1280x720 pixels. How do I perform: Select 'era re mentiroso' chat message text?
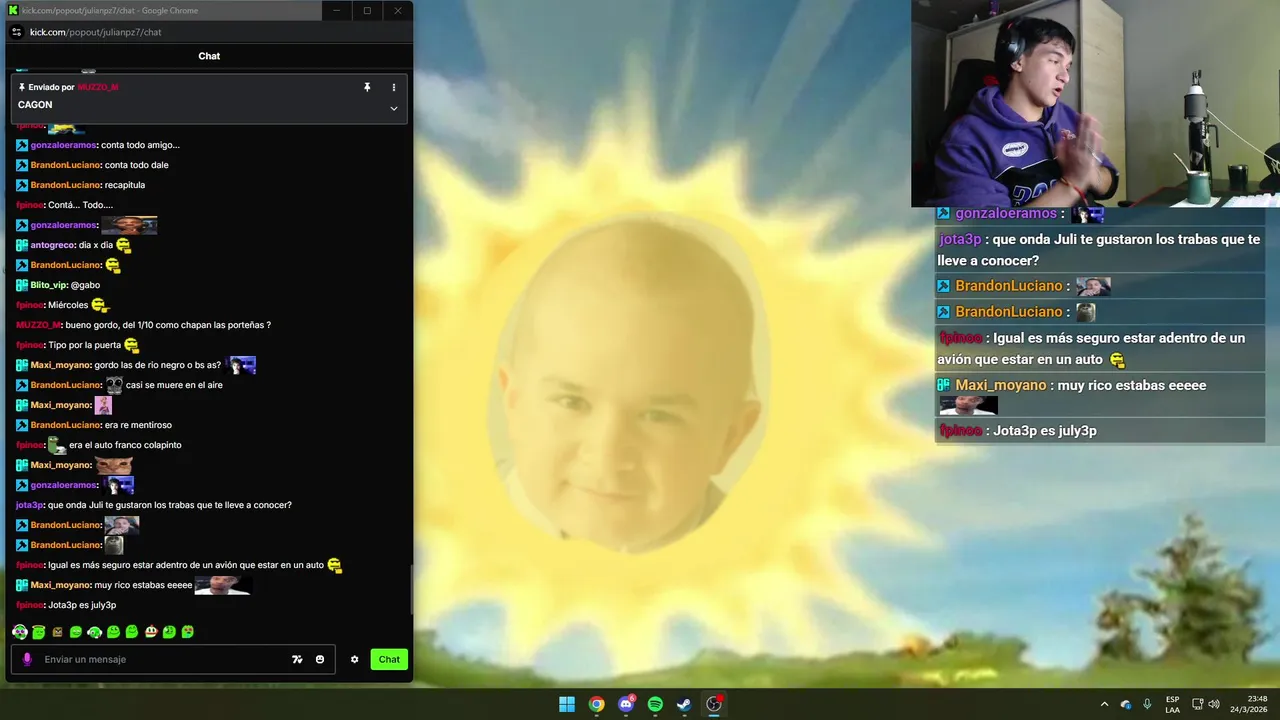(x=138, y=425)
